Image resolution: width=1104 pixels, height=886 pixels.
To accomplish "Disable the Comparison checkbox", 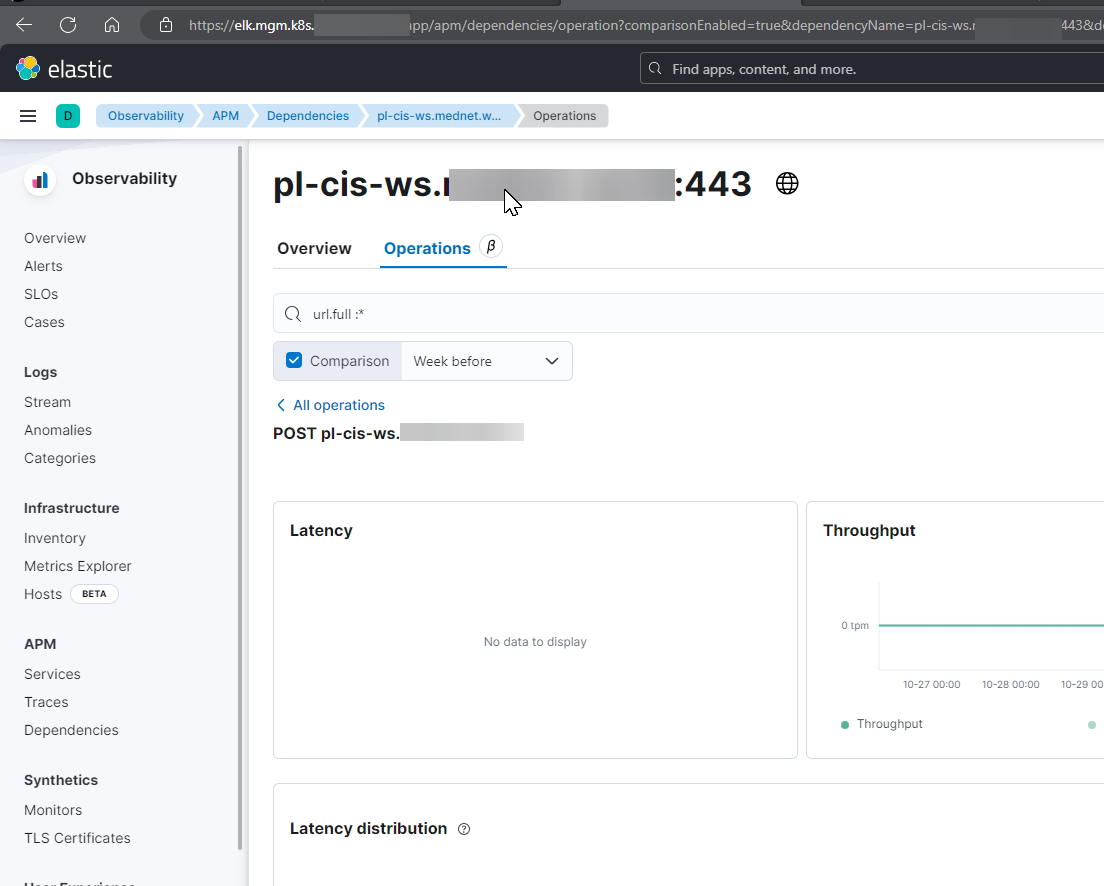I will (x=293, y=360).
